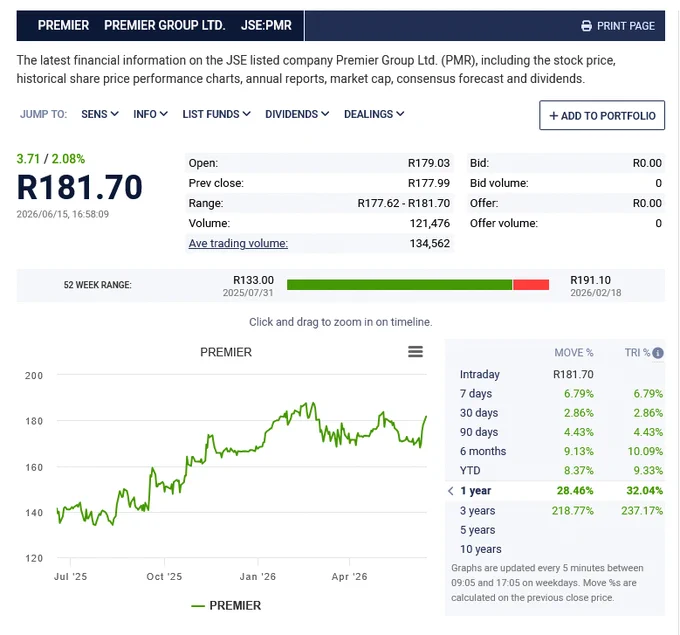
Task: Click the 6 months TRI value 10.09%
Action: coord(645,451)
